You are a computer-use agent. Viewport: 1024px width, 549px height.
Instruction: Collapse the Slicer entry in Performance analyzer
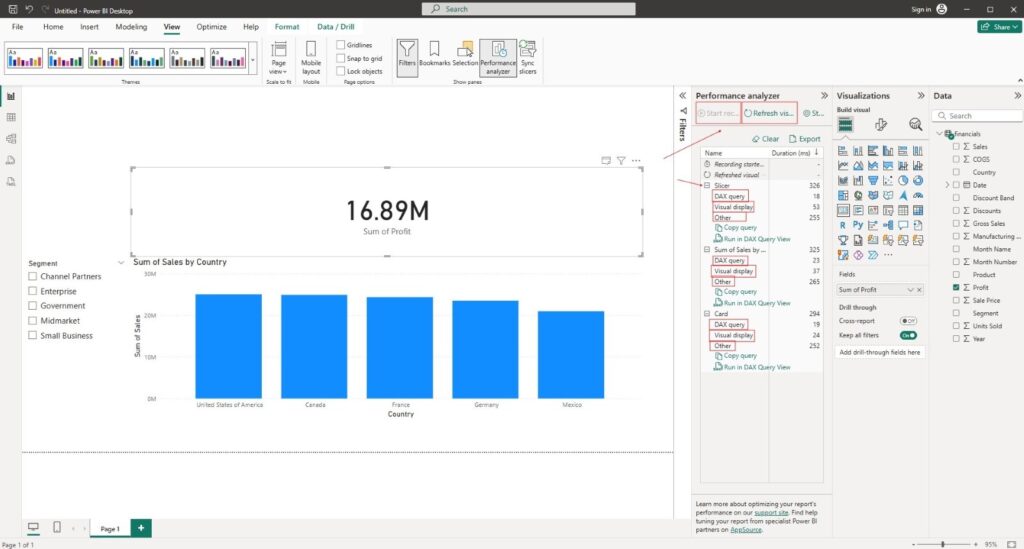pos(707,186)
